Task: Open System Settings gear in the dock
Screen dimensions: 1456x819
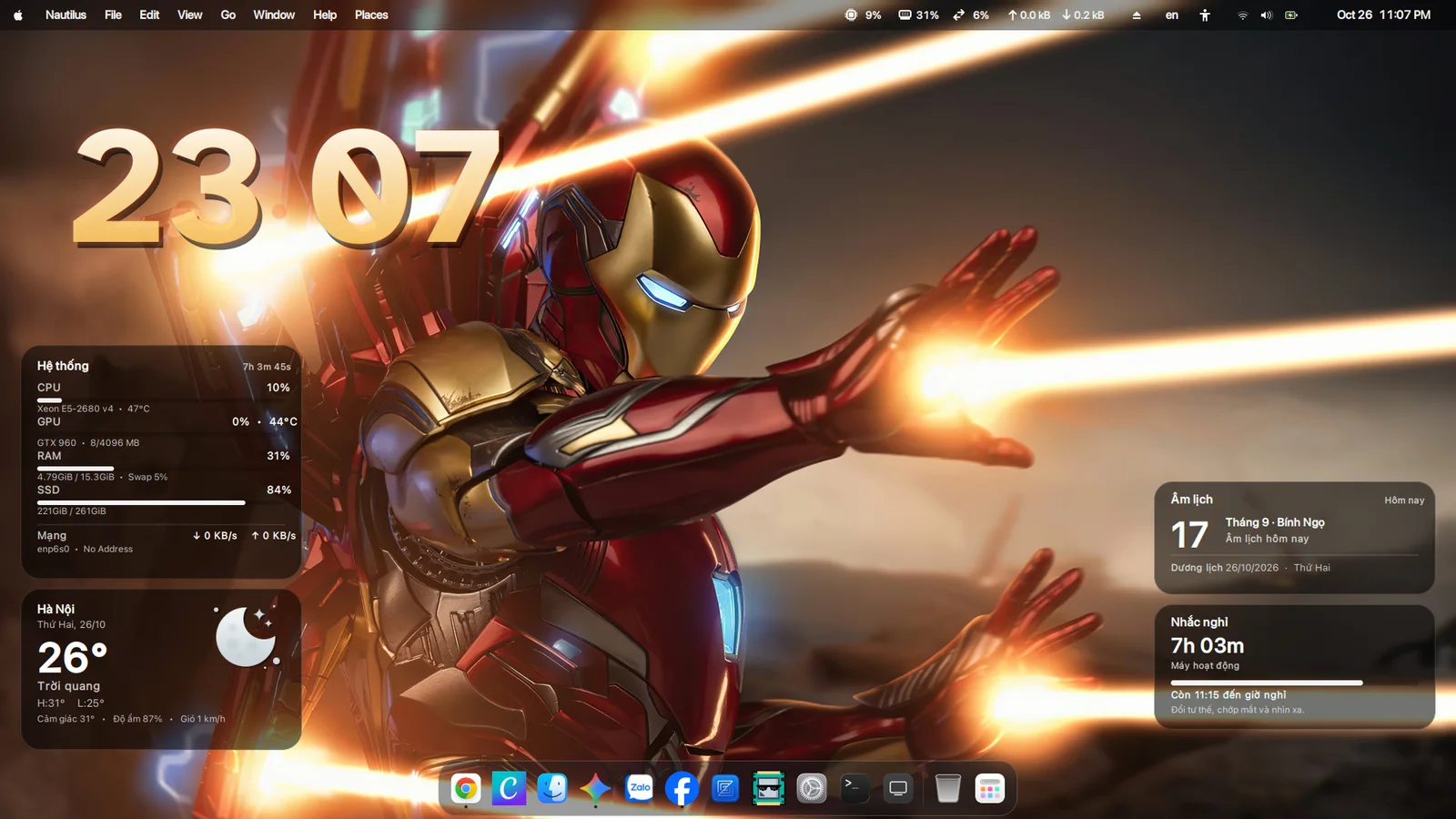Action: click(x=812, y=788)
